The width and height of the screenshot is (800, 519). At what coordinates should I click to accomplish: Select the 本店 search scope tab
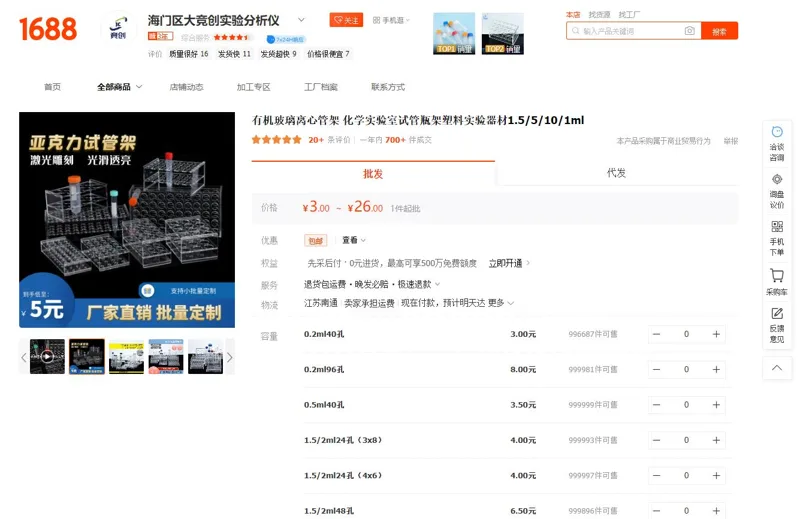[x=573, y=14]
